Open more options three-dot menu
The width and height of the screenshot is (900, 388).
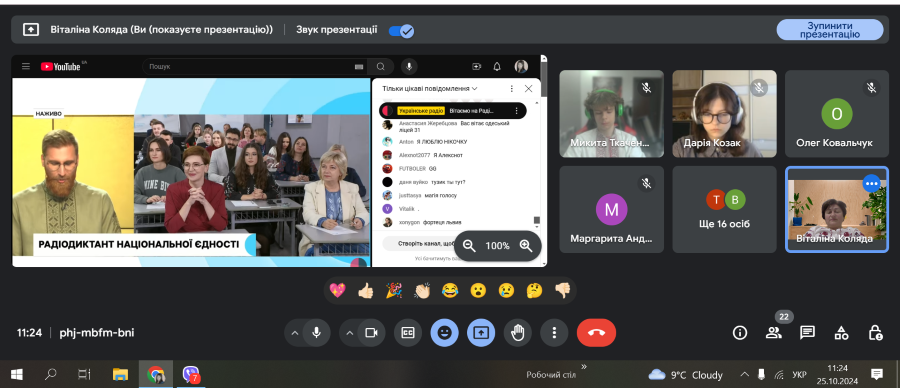554,332
